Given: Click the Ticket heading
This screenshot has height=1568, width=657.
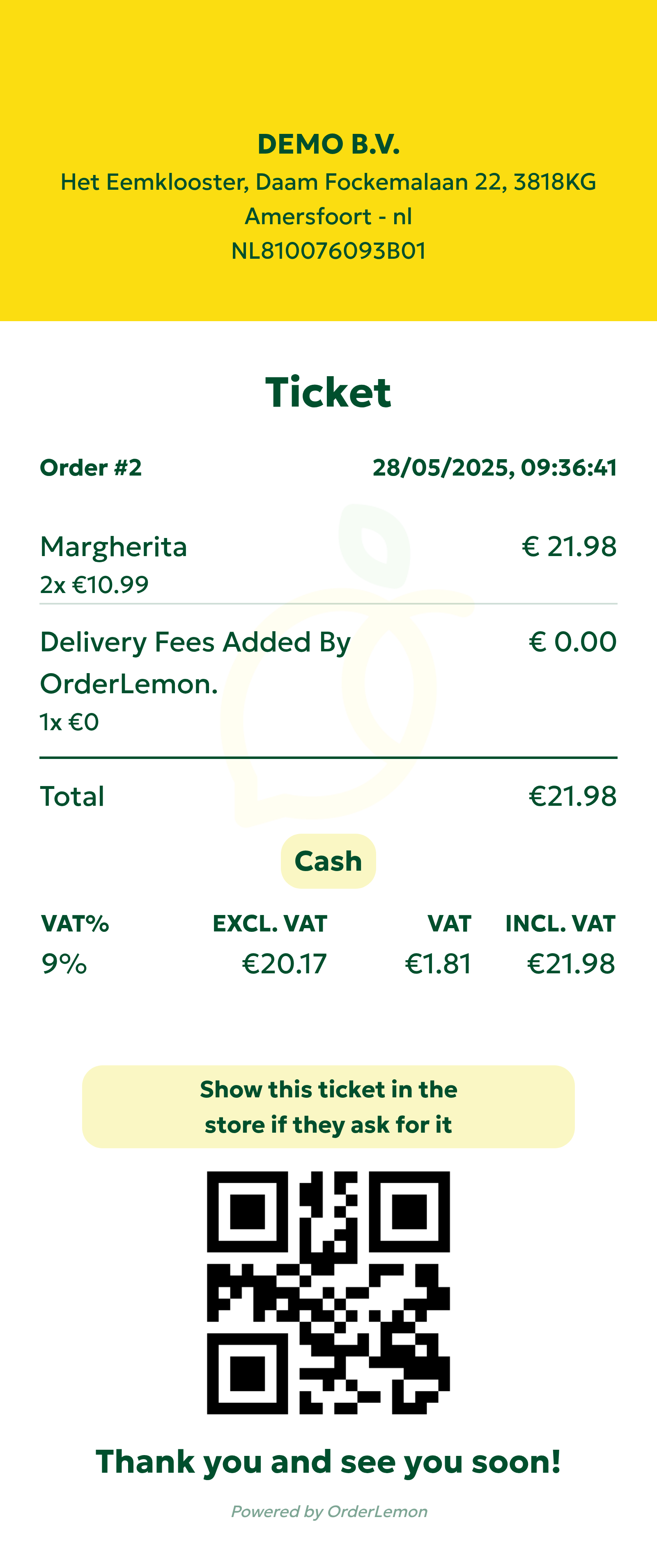Looking at the screenshot, I should (x=328, y=392).
